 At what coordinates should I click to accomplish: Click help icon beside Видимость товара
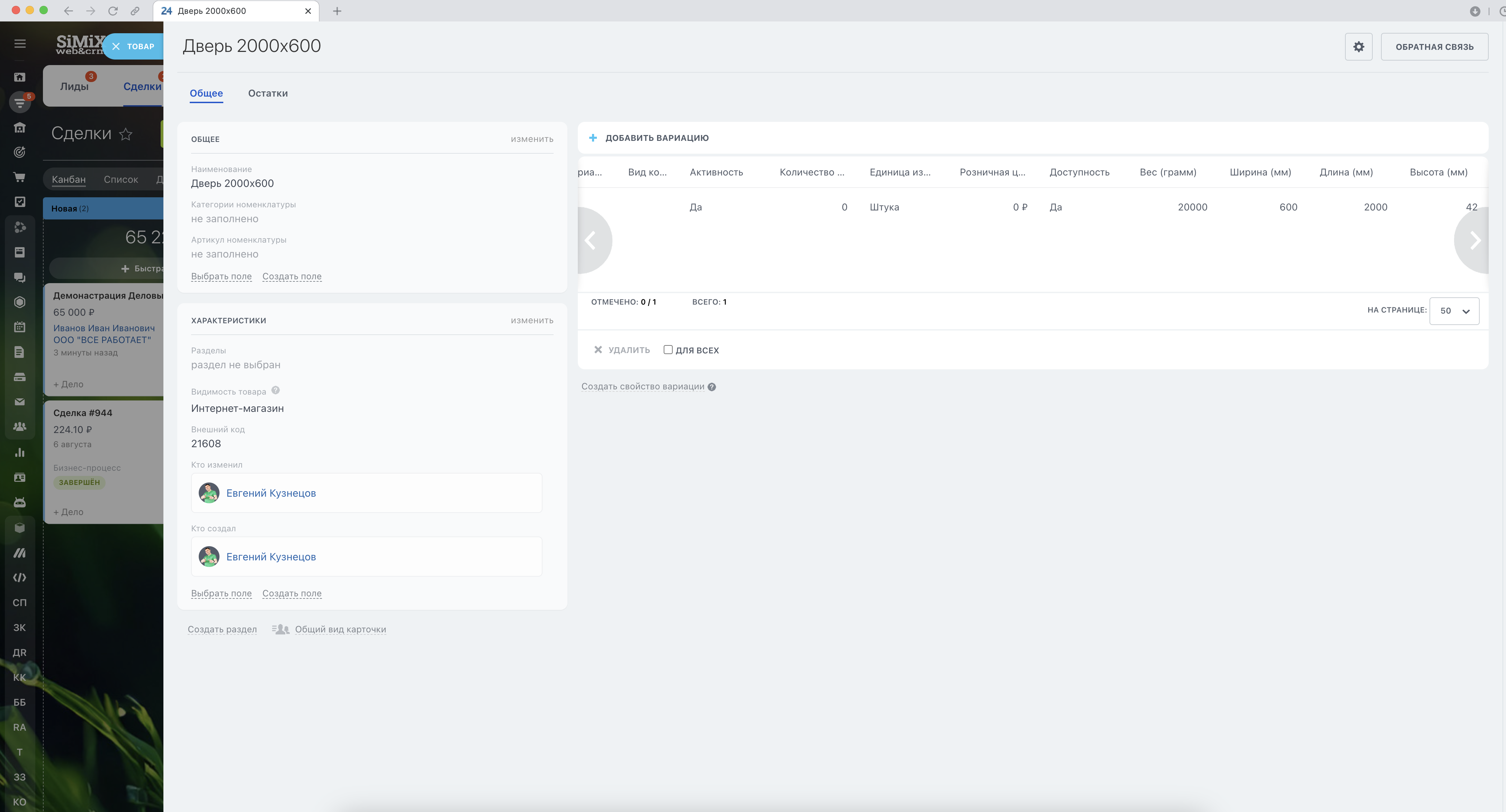pos(275,390)
